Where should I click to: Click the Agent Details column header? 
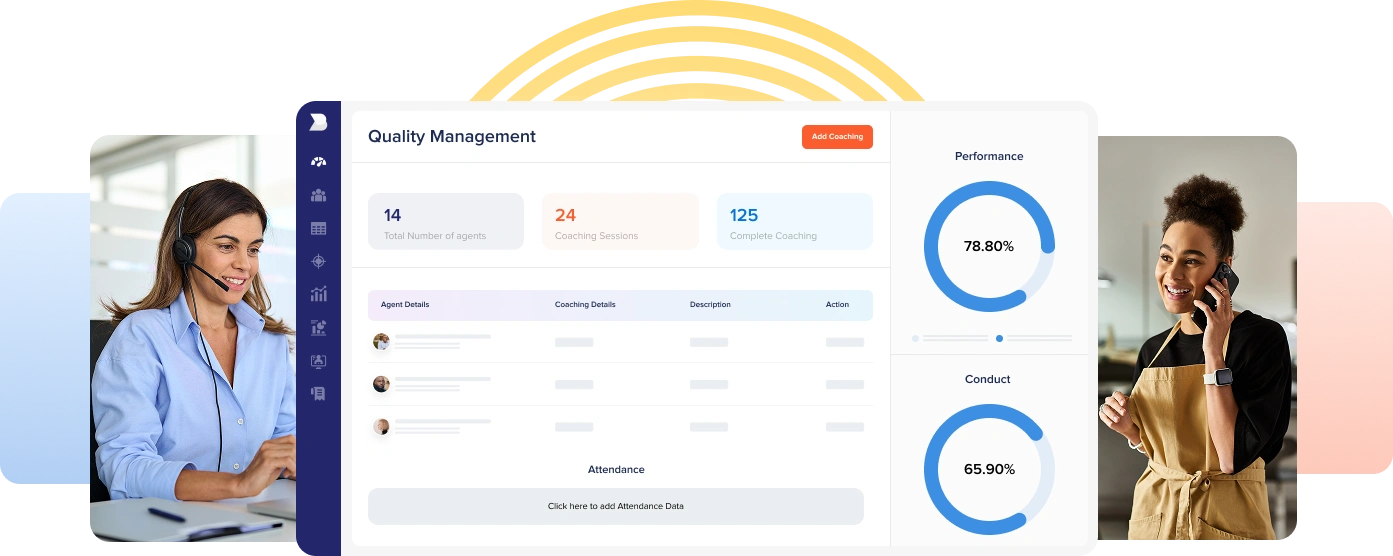(405, 305)
